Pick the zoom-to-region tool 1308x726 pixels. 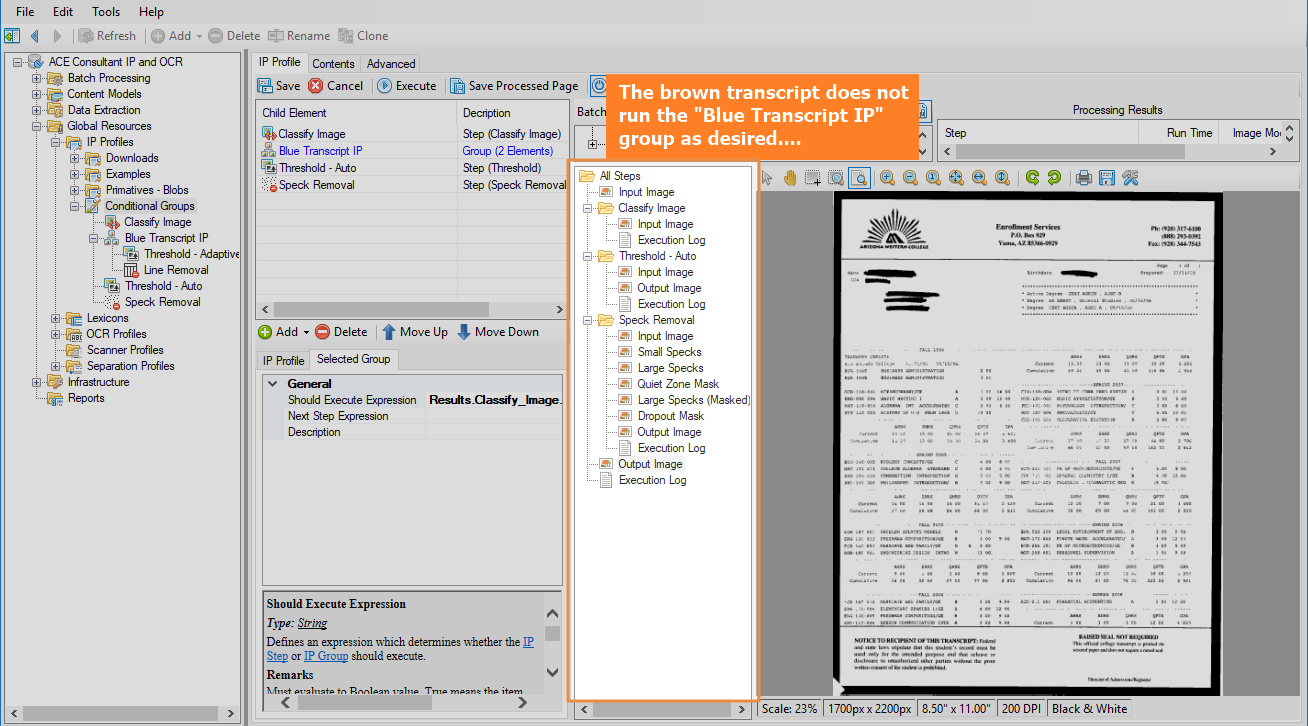(x=836, y=178)
